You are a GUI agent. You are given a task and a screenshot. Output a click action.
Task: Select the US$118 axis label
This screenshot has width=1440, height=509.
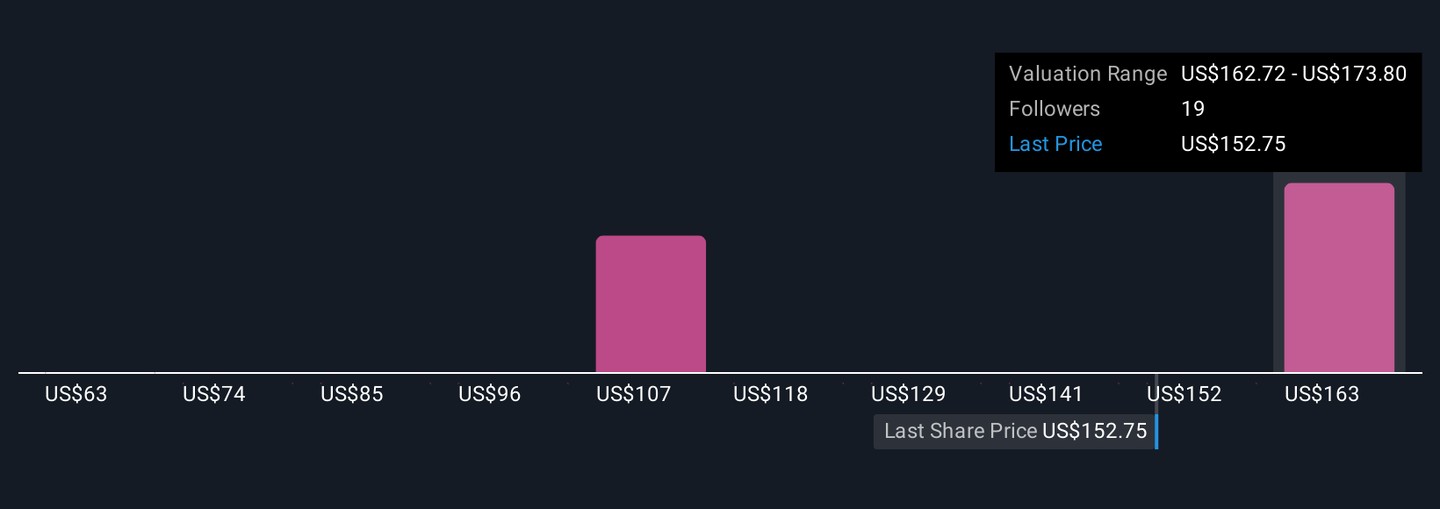pos(771,394)
